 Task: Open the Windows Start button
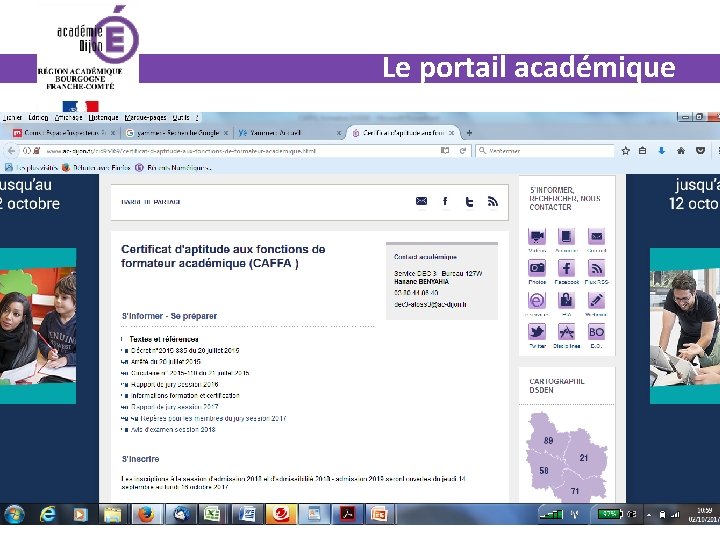point(14,514)
